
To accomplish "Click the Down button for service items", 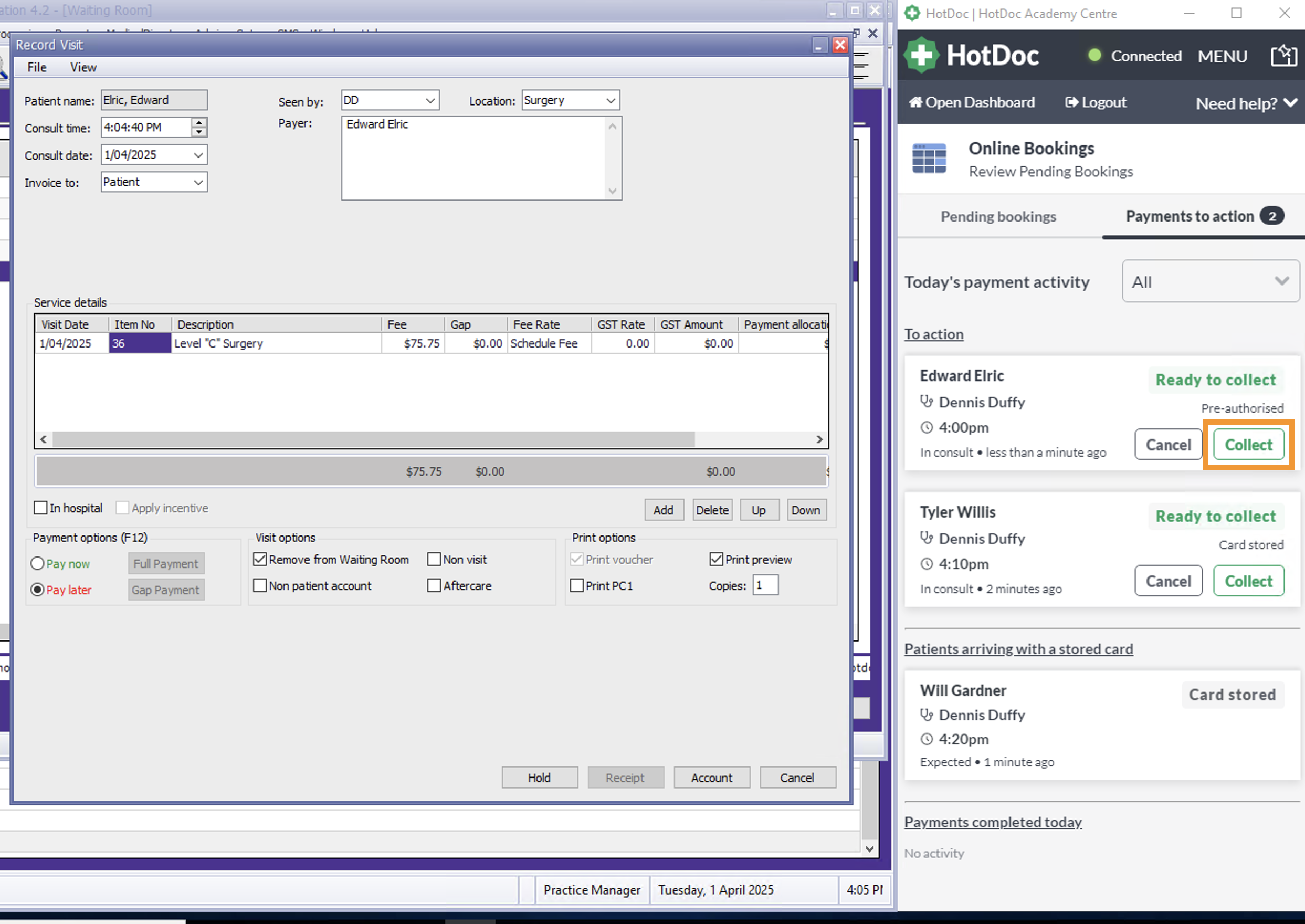I will (x=806, y=510).
